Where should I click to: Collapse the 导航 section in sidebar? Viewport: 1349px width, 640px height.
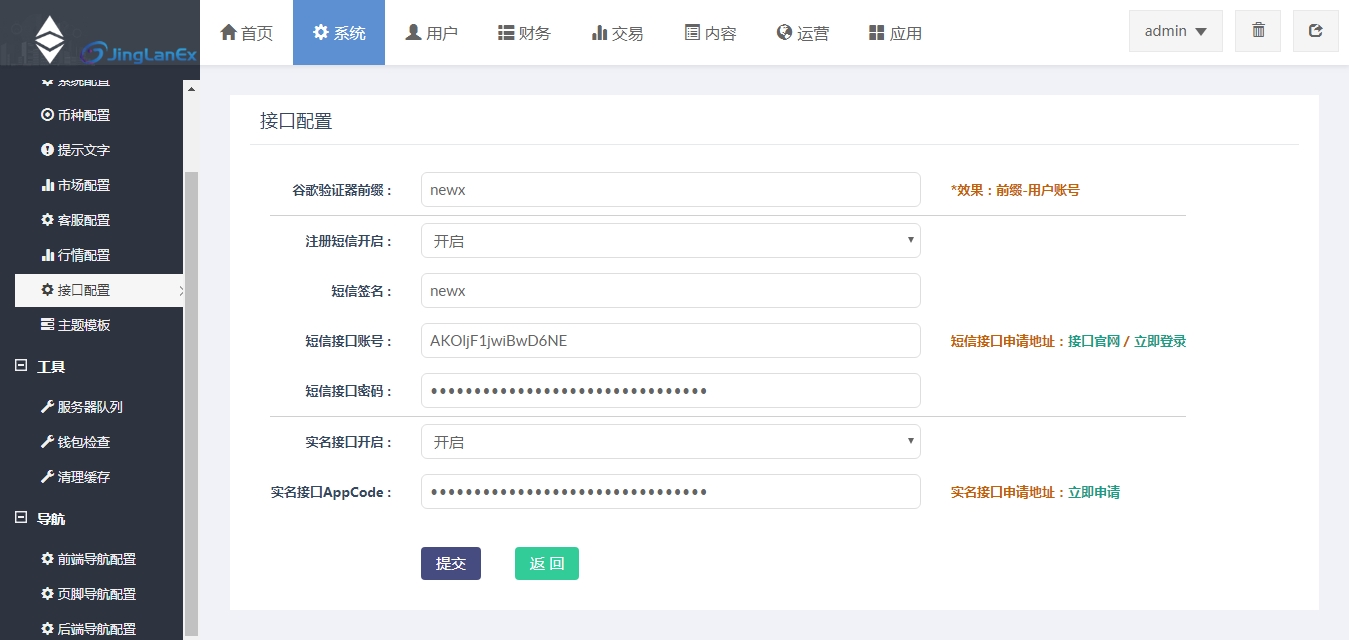coord(21,518)
